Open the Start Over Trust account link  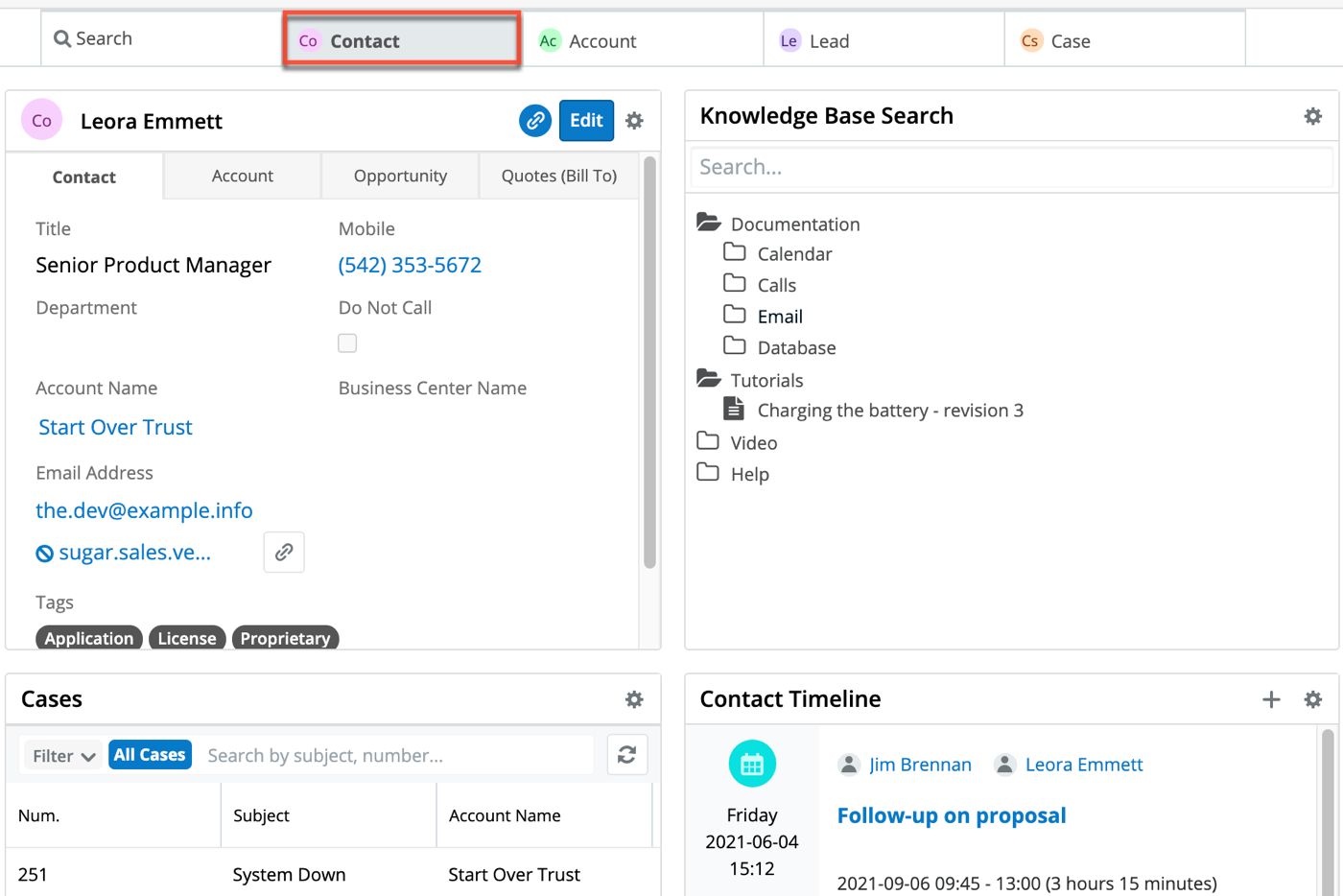[115, 428]
